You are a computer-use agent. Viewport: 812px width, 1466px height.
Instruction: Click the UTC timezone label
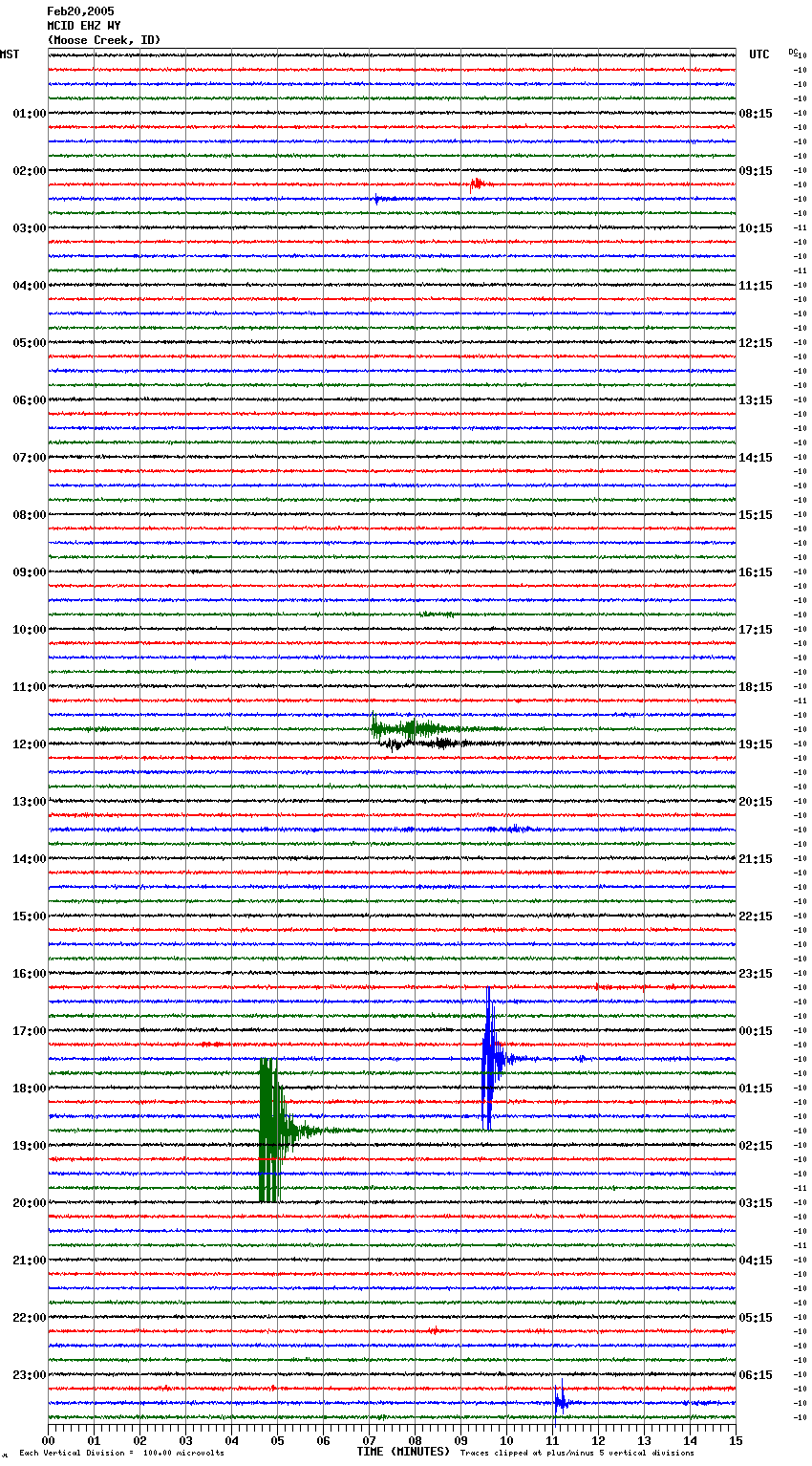point(759,54)
